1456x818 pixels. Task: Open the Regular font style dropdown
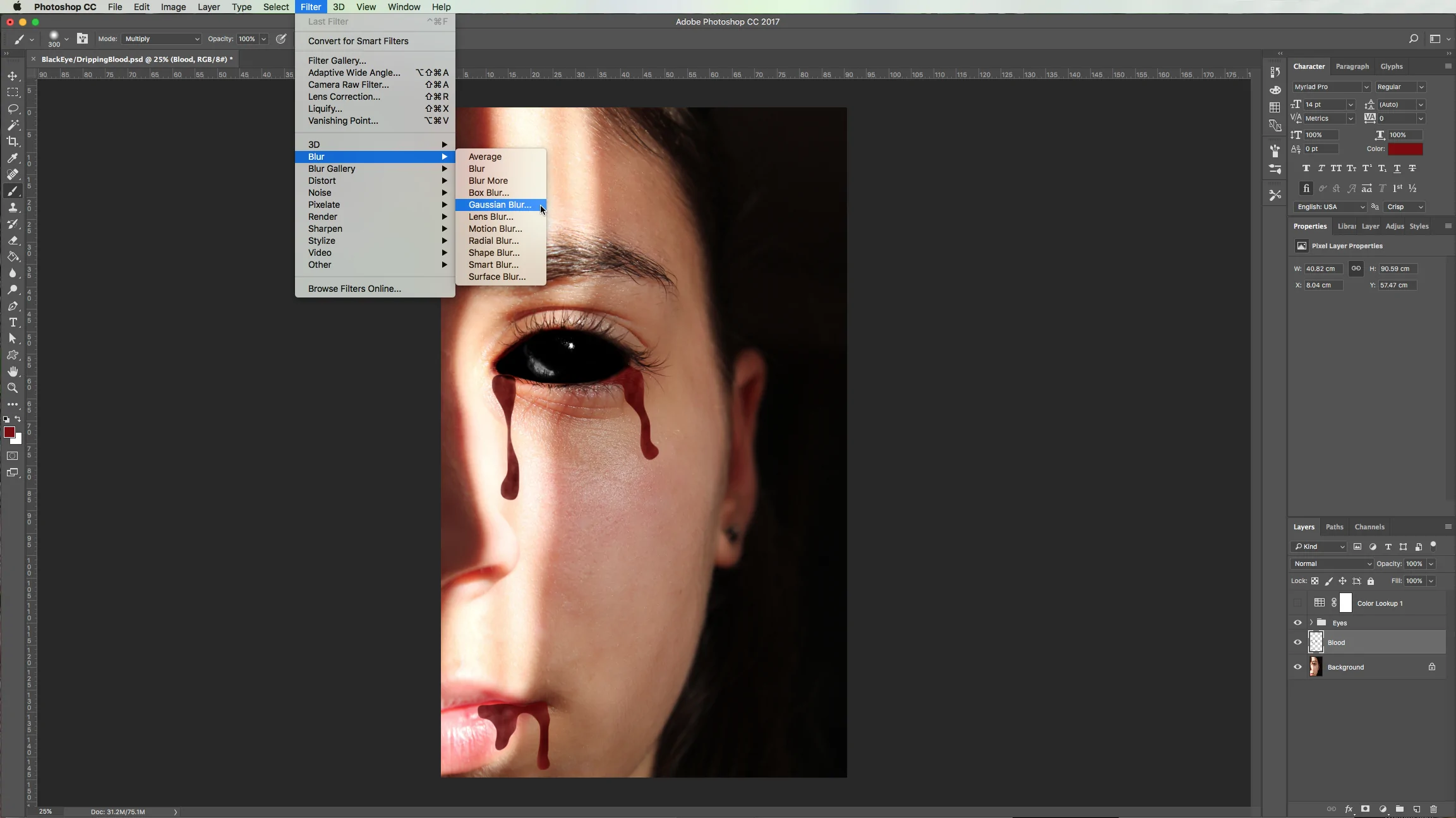tap(1400, 87)
